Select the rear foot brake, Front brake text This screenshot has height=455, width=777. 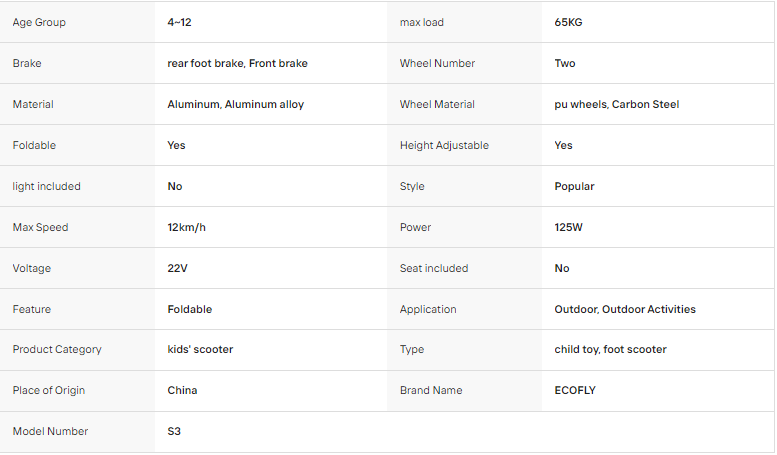(237, 63)
